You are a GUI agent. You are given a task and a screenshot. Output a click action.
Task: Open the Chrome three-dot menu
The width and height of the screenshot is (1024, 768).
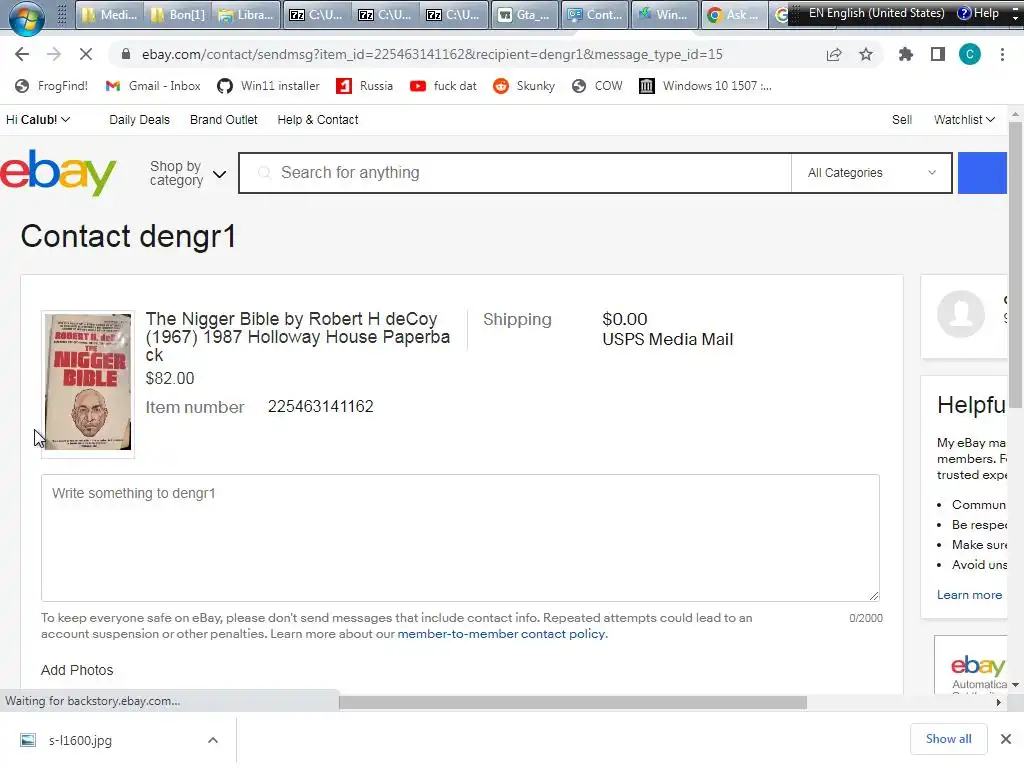tap(1002, 55)
